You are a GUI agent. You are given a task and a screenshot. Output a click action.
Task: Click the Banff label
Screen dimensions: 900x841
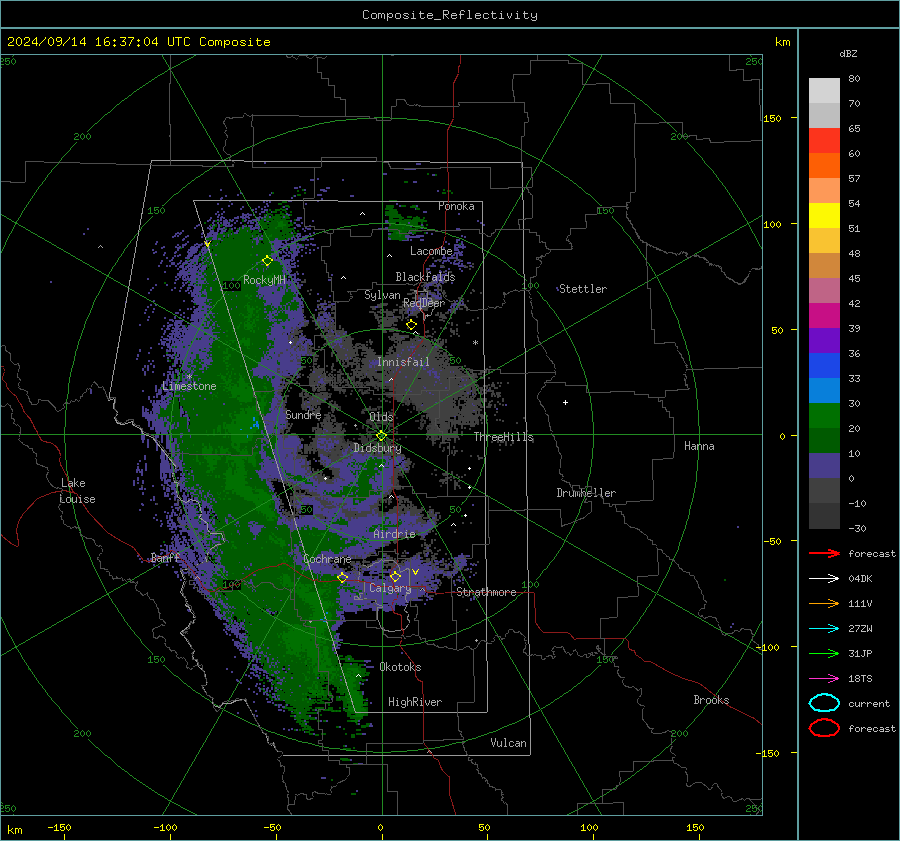tap(165, 557)
